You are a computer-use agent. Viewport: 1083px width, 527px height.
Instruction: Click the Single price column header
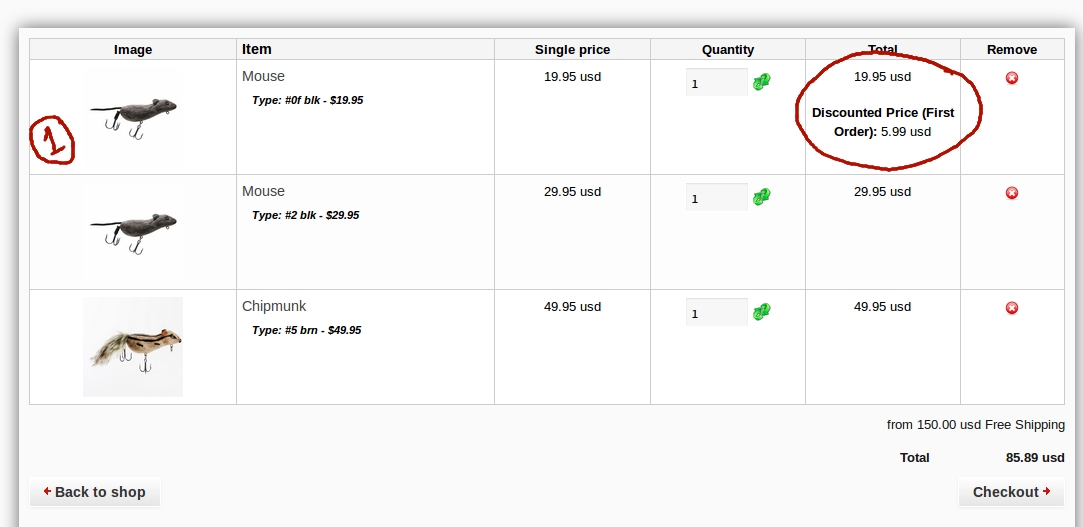pos(572,50)
